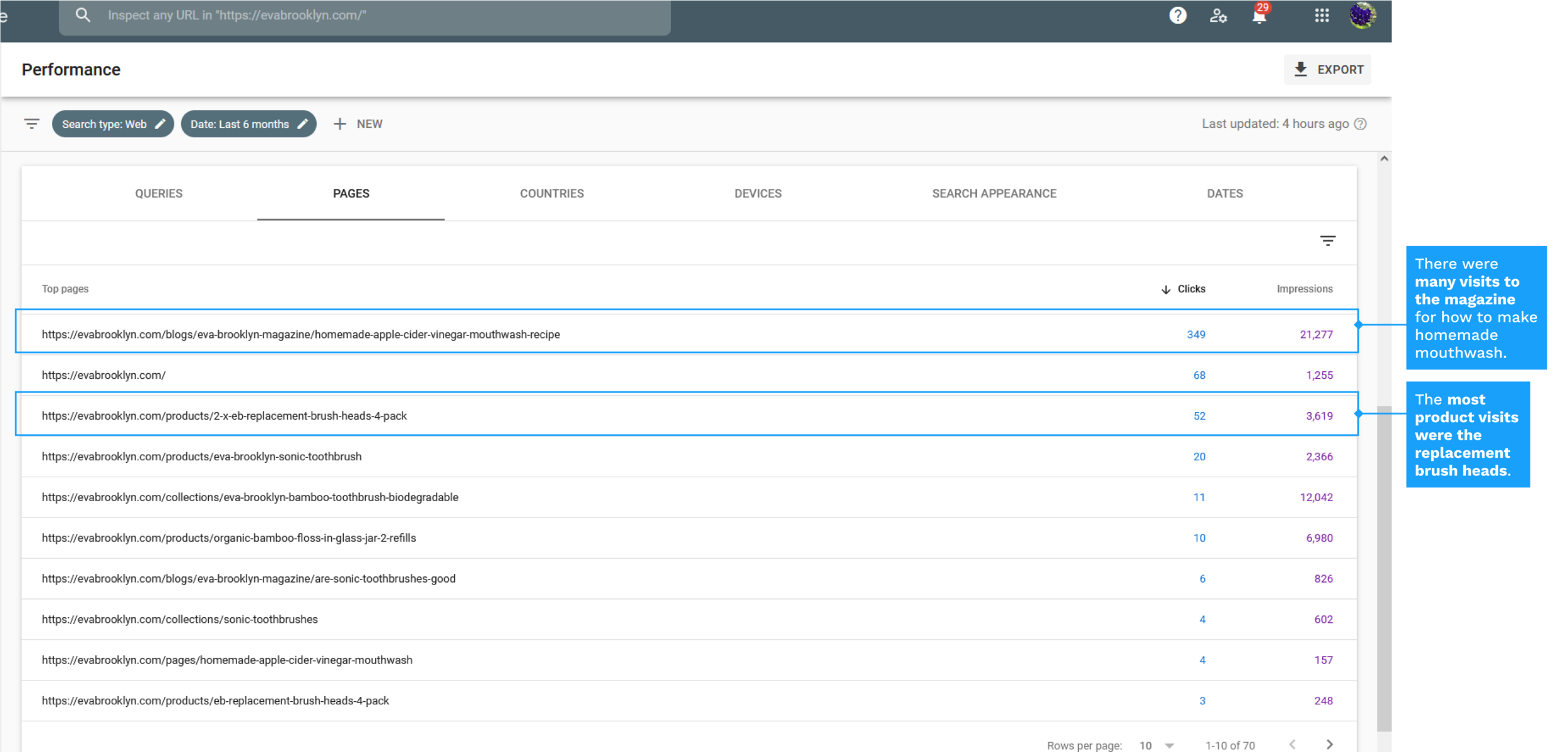Switch to the Countries tab
The width and height of the screenshot is (1568, 752).
(551, 194)
